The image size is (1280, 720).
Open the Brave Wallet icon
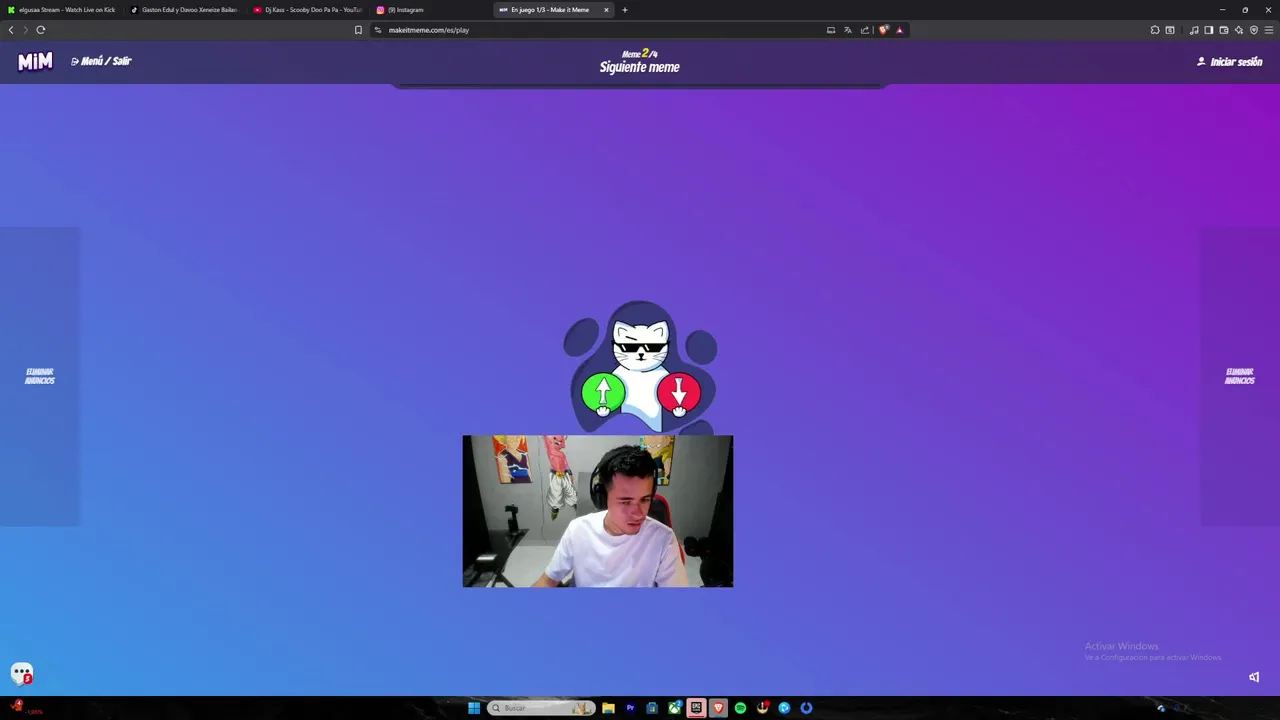(1223, 30)
